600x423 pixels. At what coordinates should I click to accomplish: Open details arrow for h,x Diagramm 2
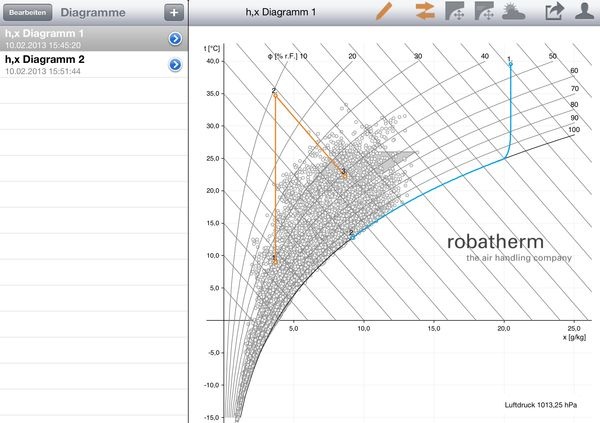175,65
